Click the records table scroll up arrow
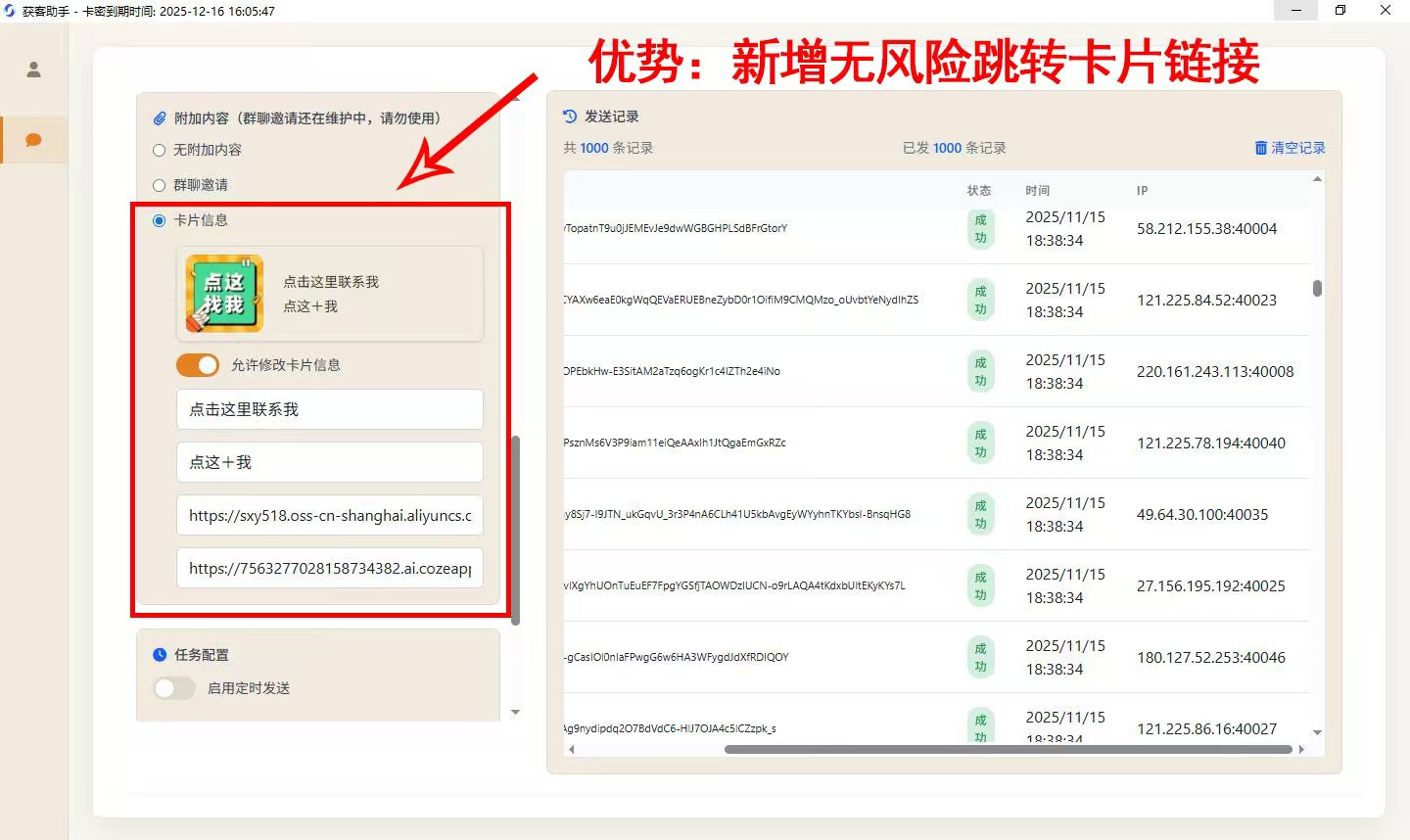The width and height of the screenshot is (1410, 840). pos(1317,179)
